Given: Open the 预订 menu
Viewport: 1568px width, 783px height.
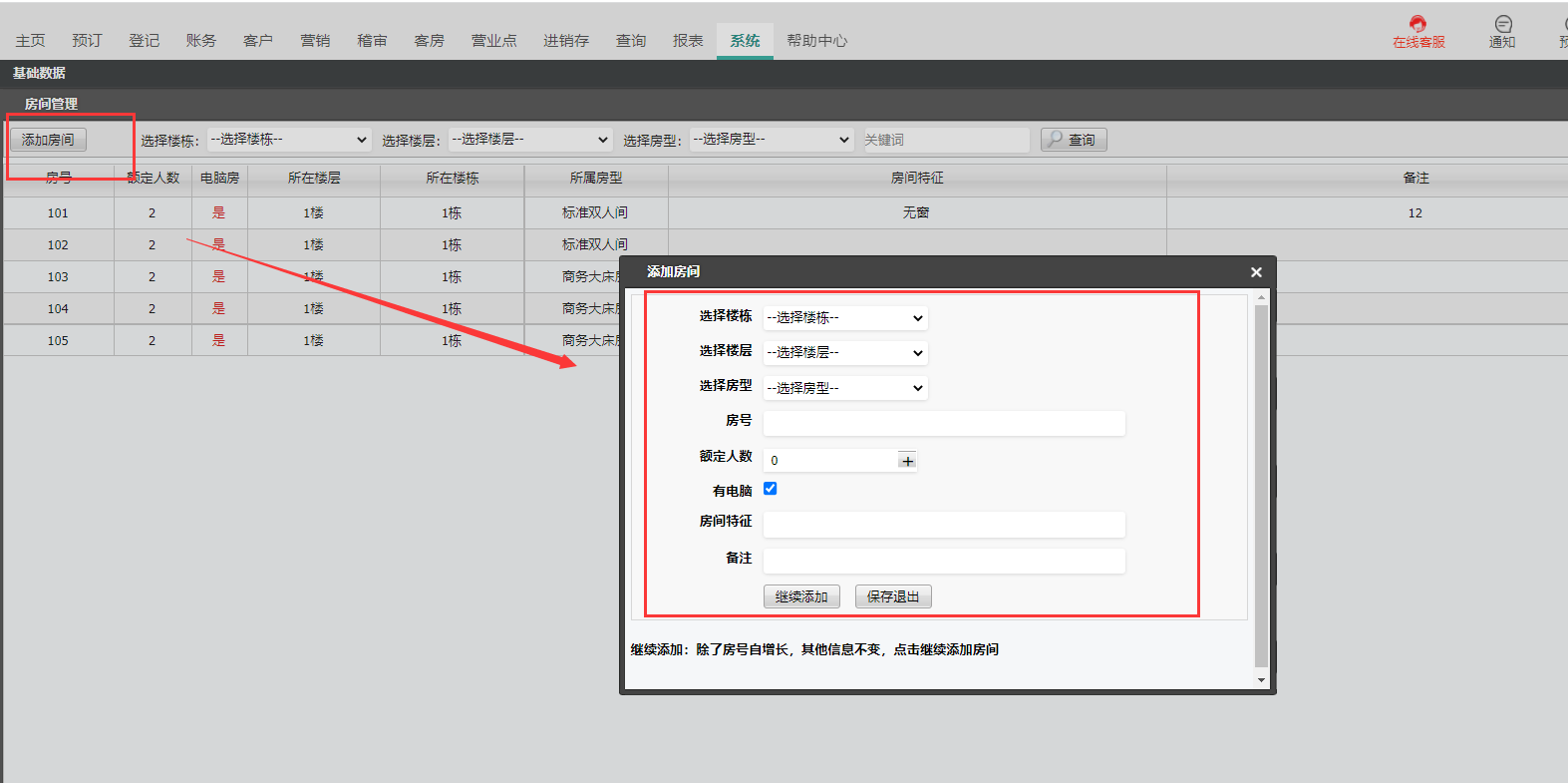Looking at the screenshot, I should click(87, 41).
